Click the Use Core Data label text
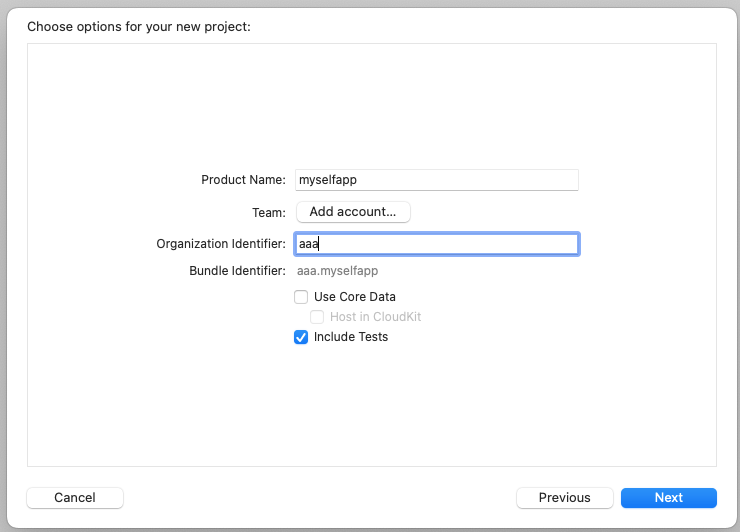The image size is (740, 532). pos(355,297)
